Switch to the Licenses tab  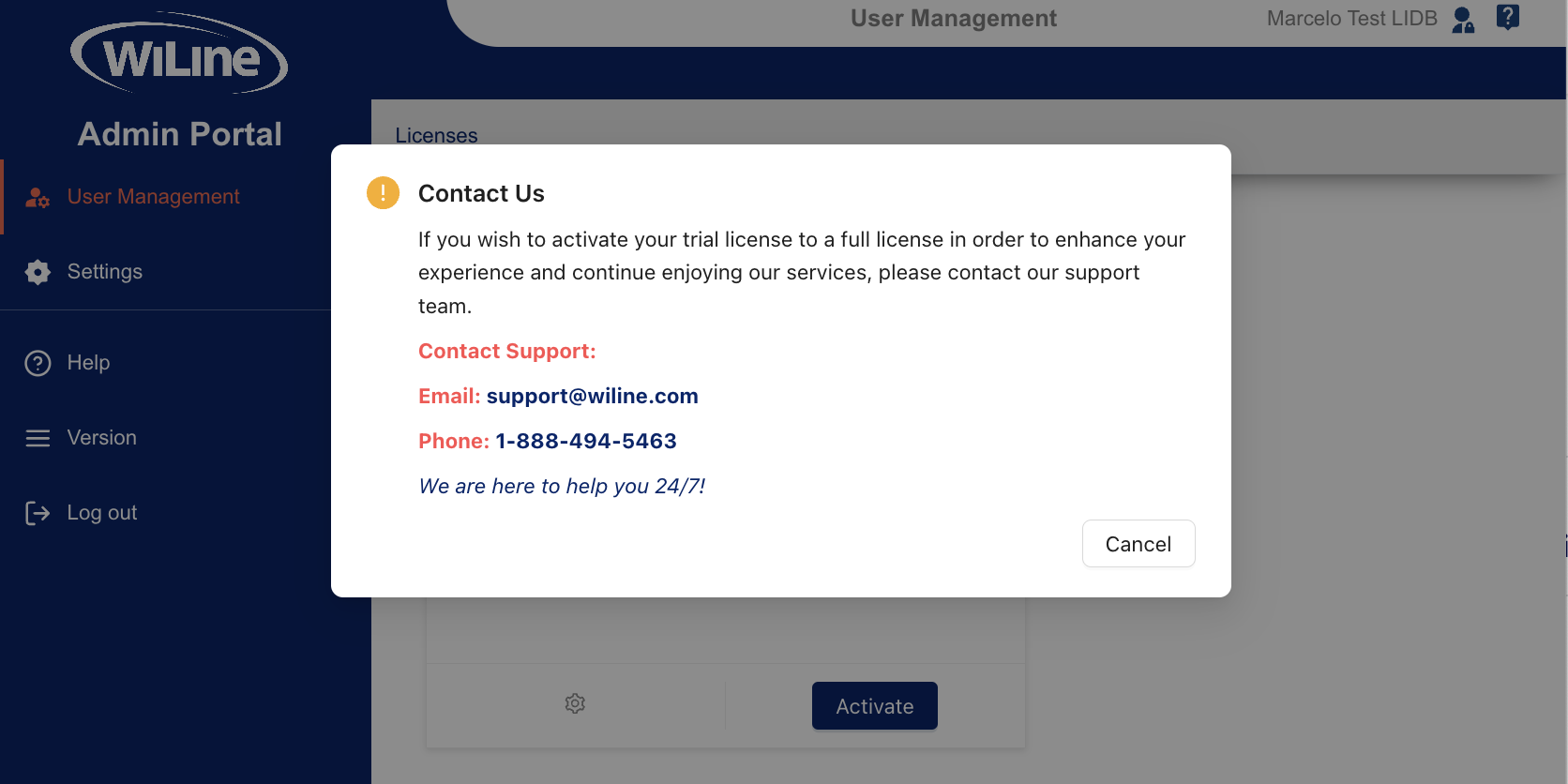point(436,136)
